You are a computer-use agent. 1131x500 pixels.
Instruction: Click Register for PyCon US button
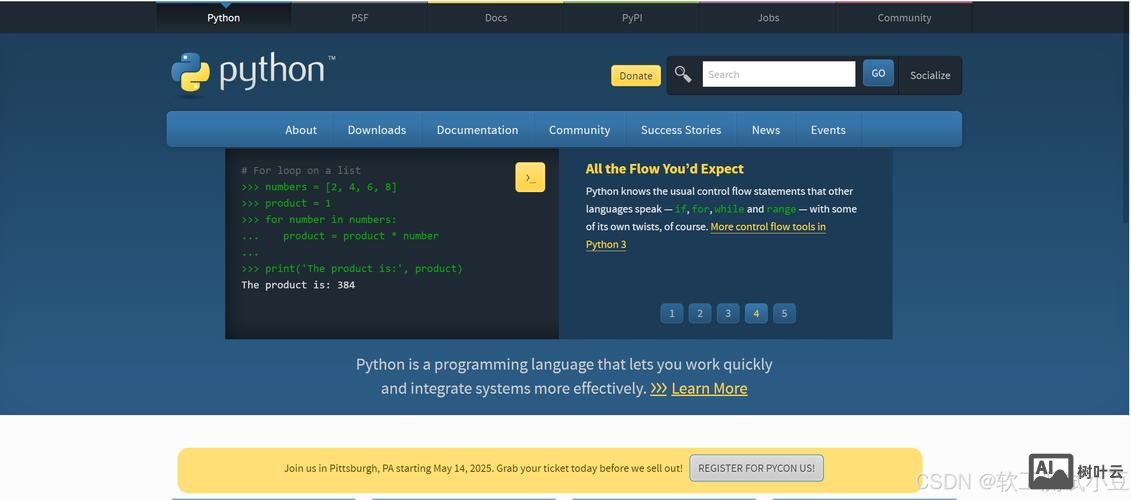coord(756,468)
